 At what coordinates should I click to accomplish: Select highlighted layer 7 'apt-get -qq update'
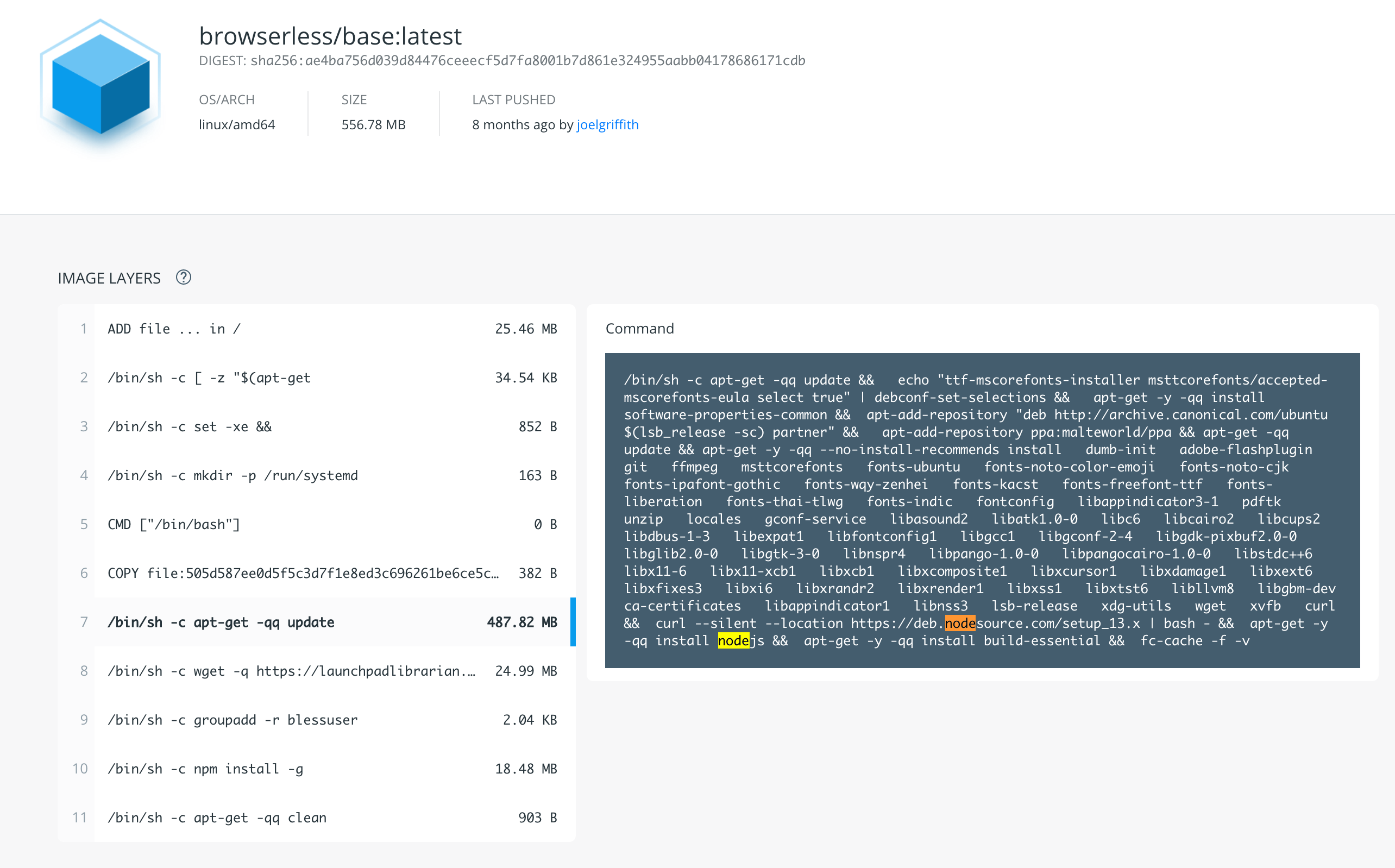[x=316, y=622]
